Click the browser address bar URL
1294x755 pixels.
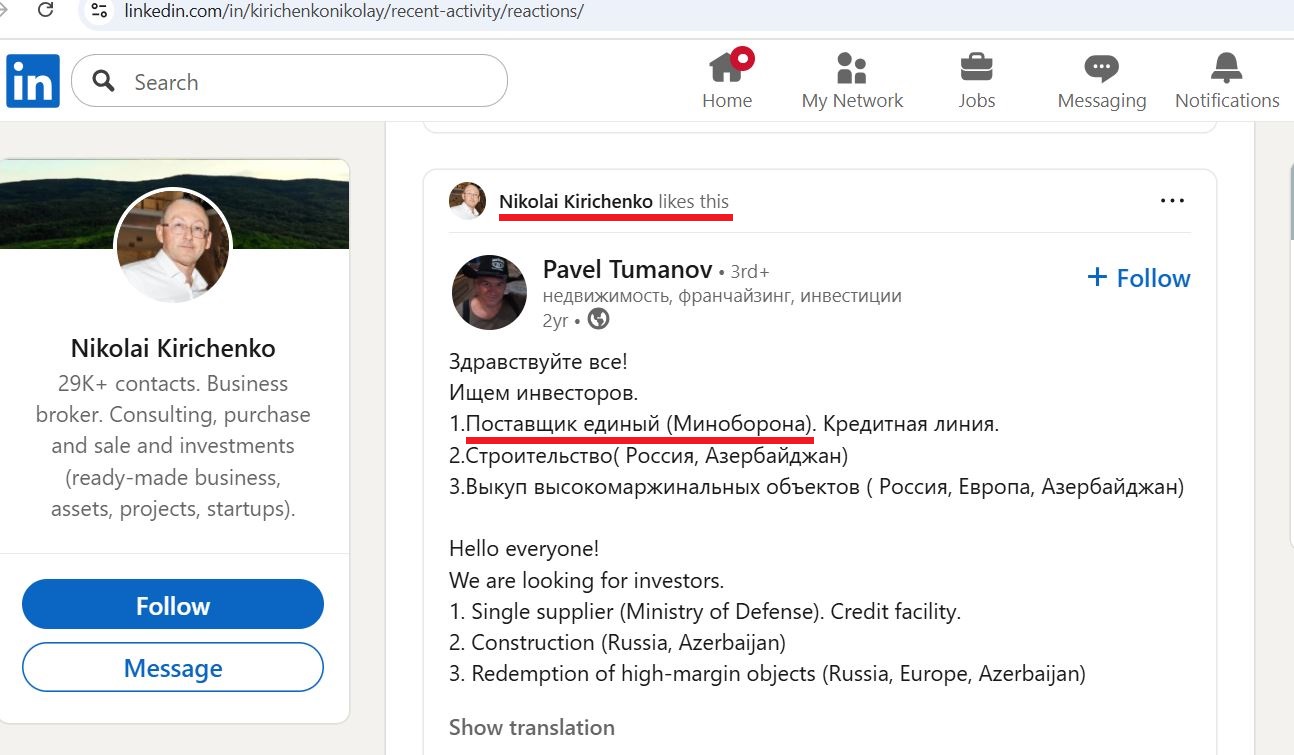pyautogui.click(x=354, y=12)
